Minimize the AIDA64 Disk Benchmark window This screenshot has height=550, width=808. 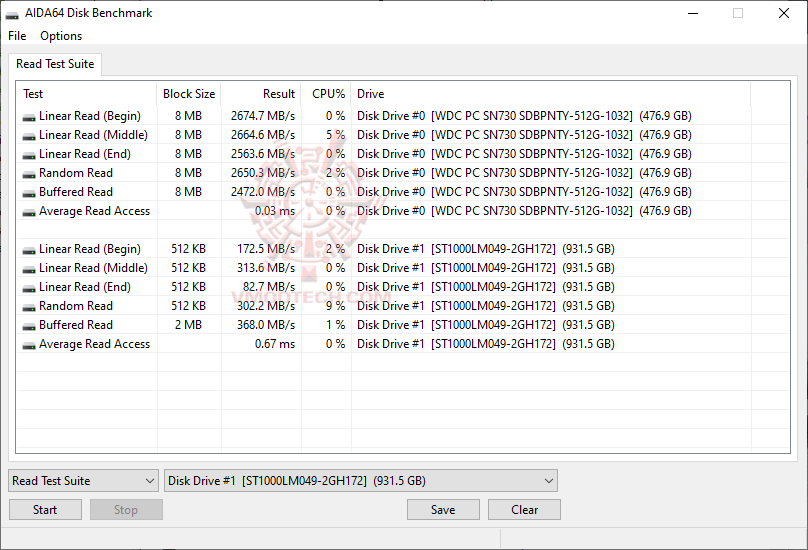(693, 13)
